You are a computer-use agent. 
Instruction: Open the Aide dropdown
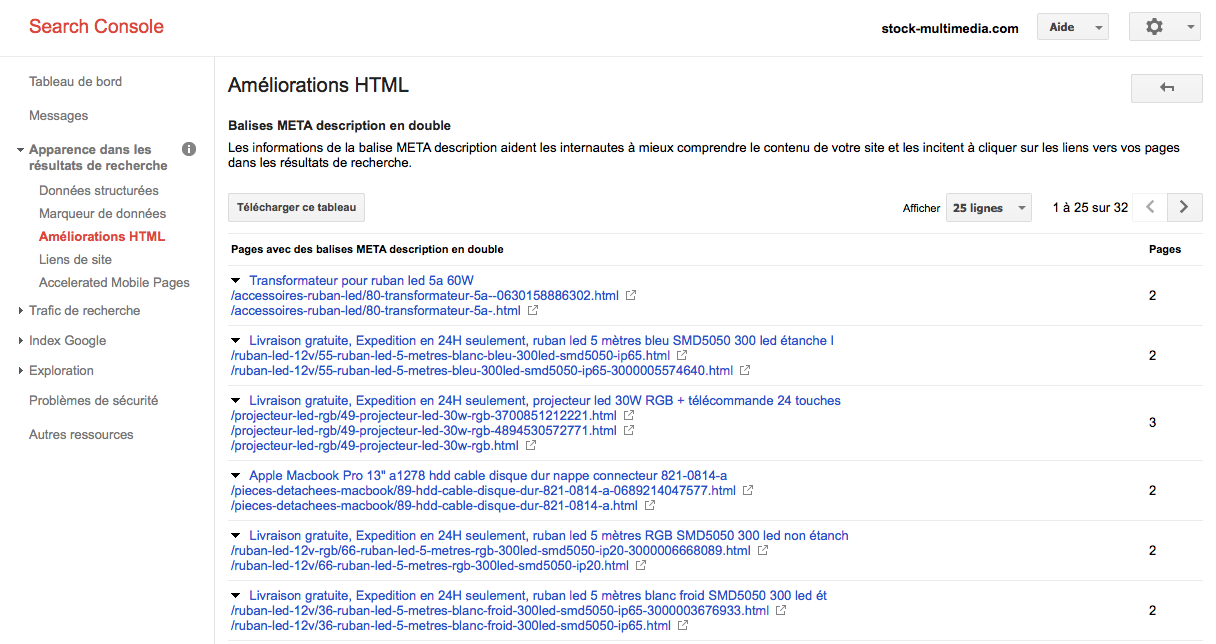coord(1072,27)
